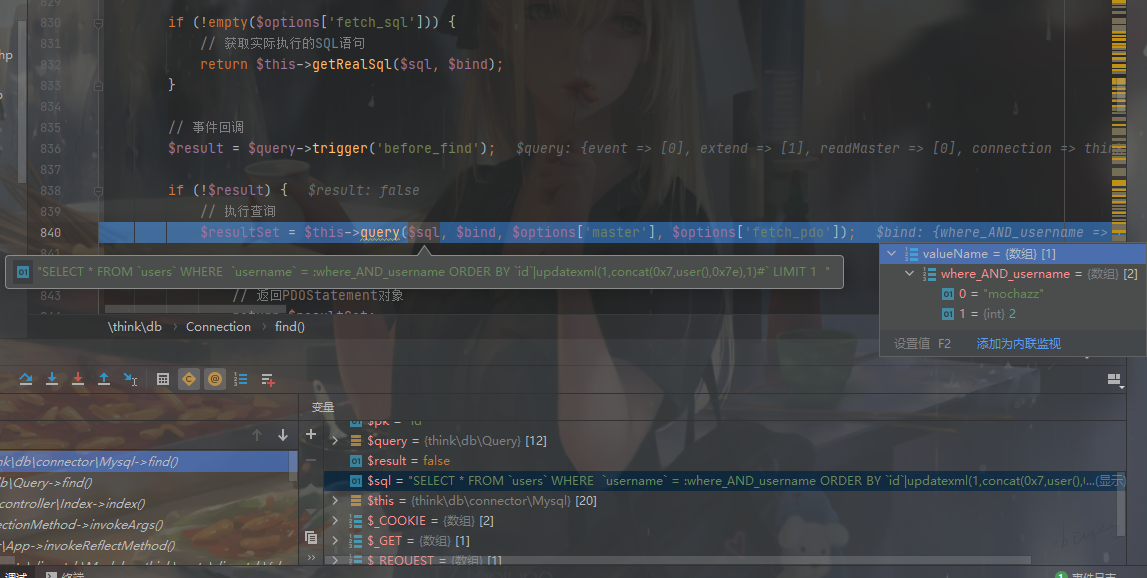1147x578 pixels.
Task: Click the double chevron more actions icon
Action: click(311, 558)
